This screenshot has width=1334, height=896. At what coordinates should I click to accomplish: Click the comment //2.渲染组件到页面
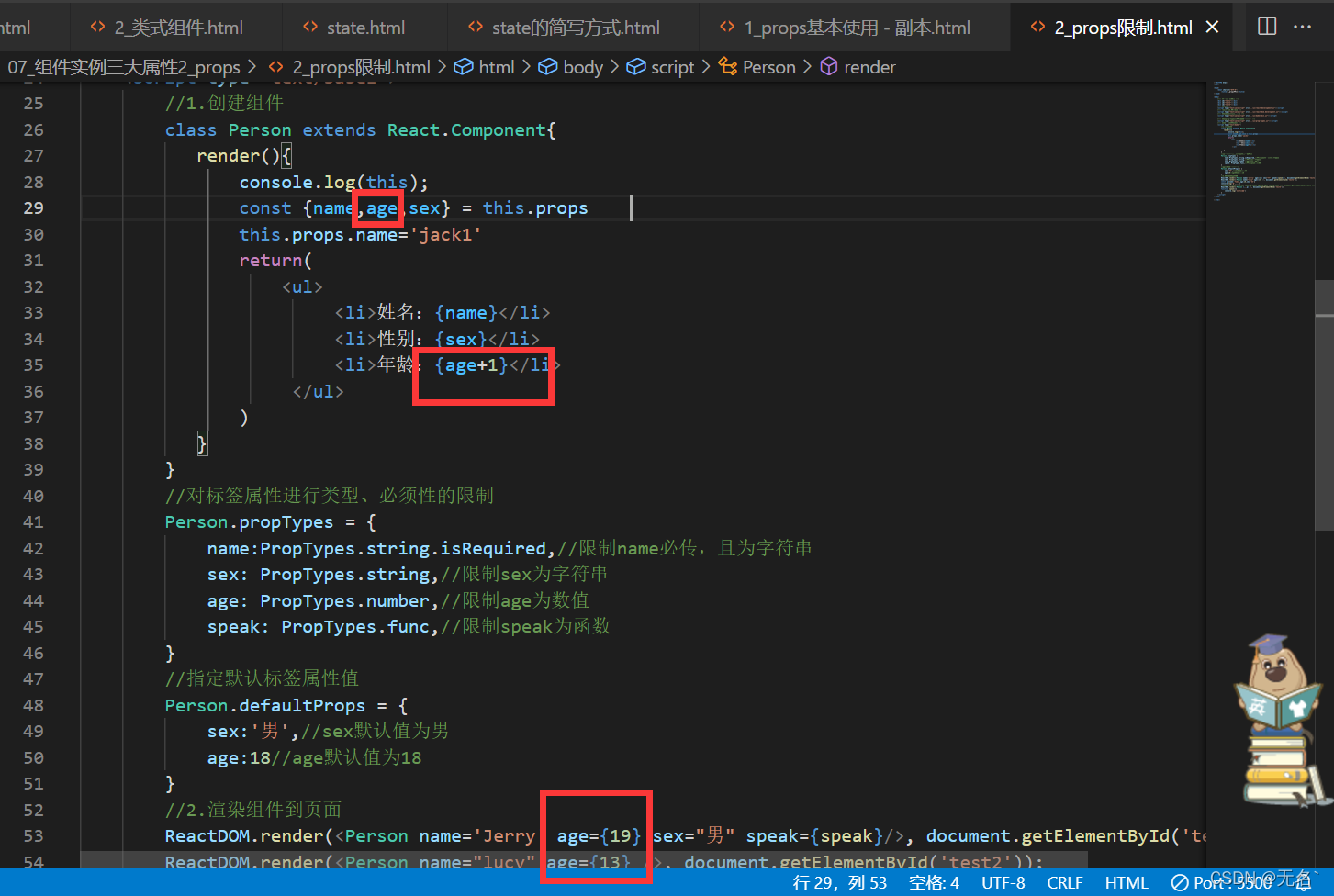253,811
